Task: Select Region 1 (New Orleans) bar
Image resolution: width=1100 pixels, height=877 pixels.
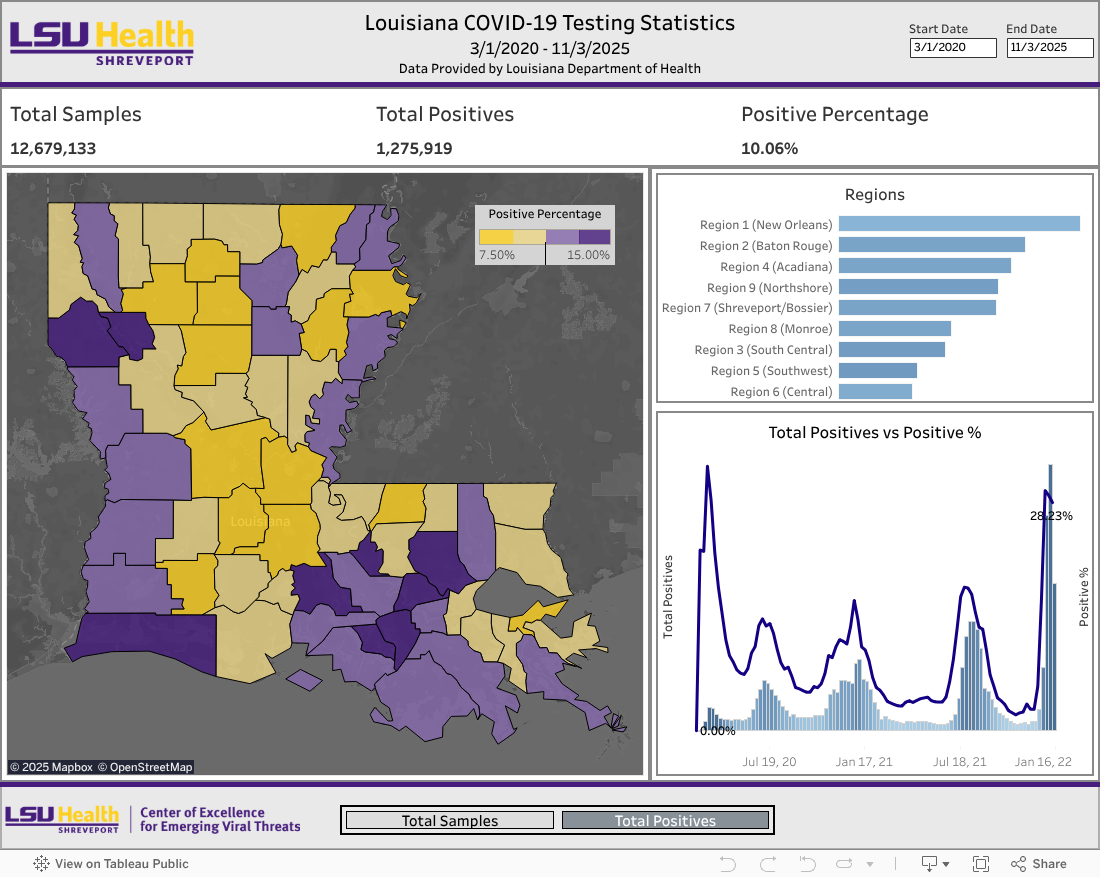Action: 958,224
